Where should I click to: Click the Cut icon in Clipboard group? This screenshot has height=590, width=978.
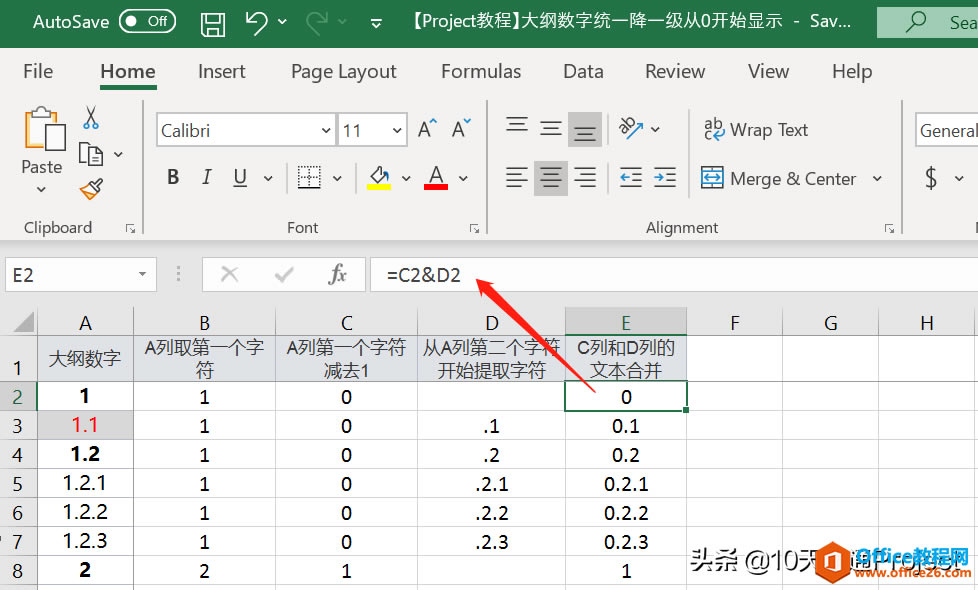tap(90, 117)
